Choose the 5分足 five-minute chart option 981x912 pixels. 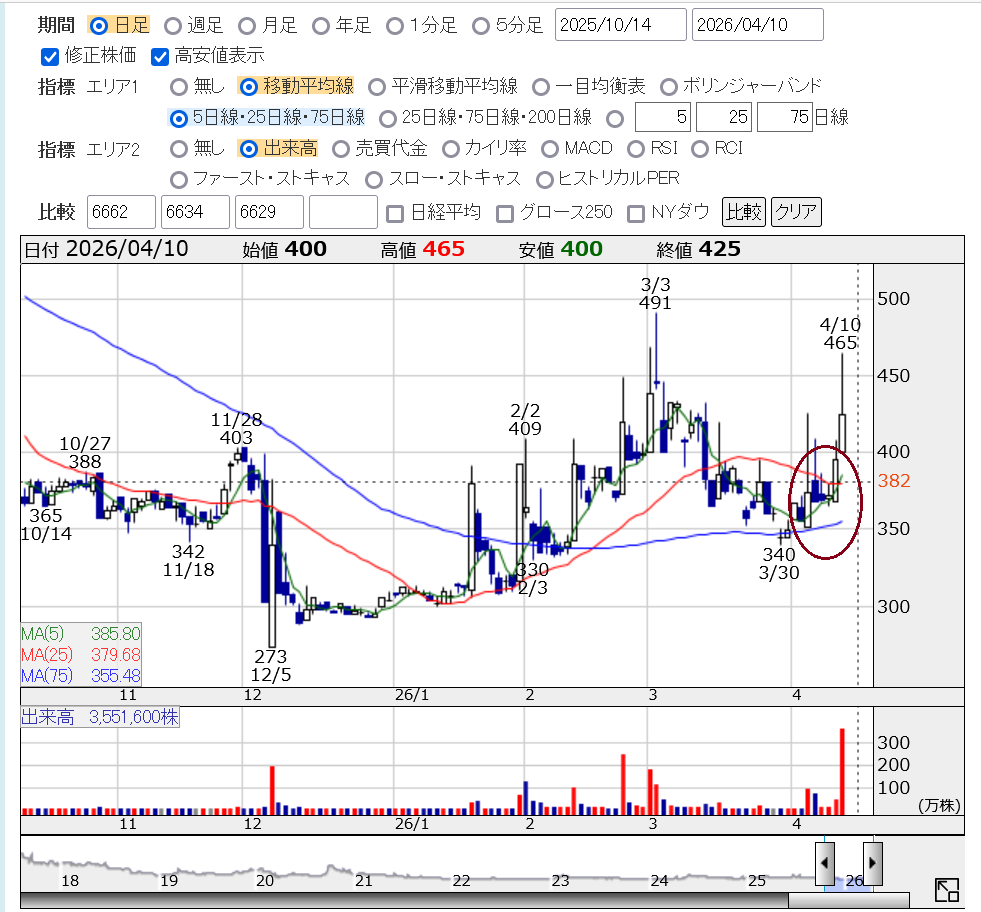[481, 25]
